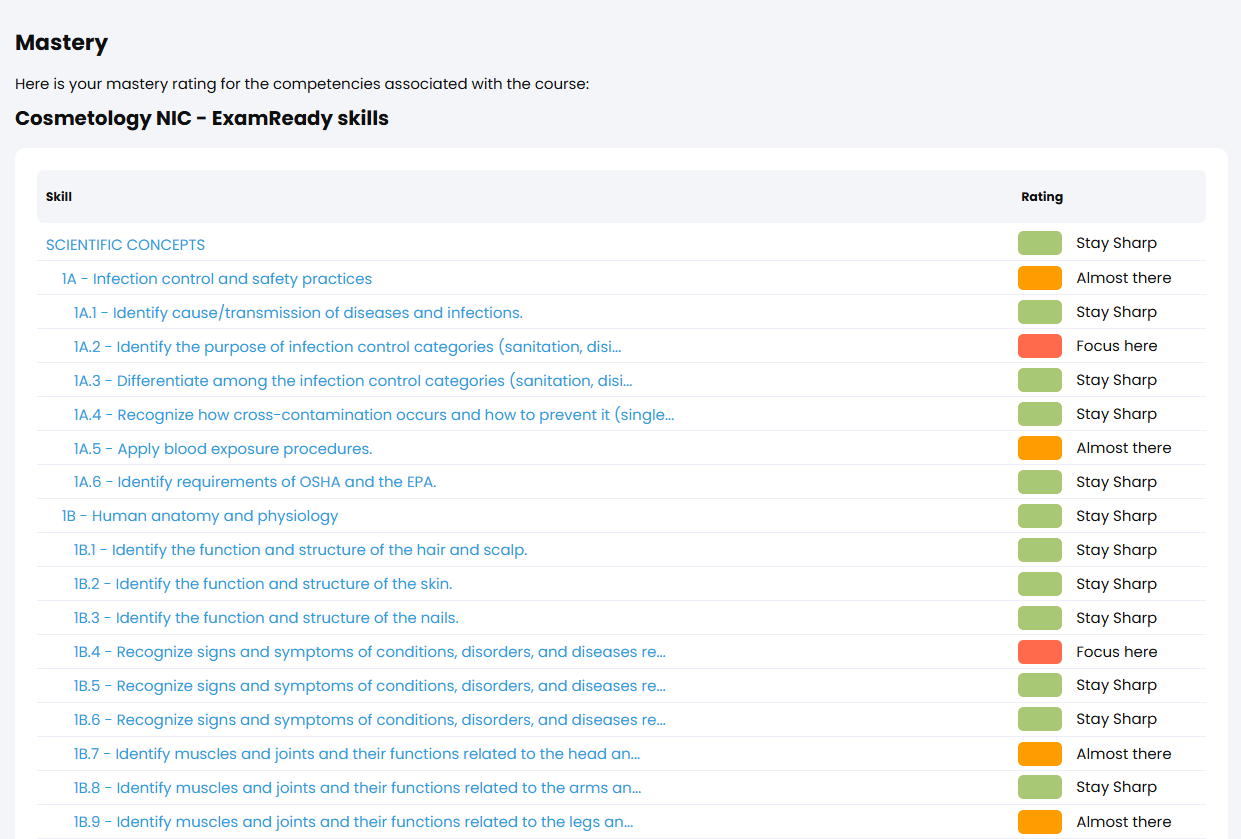This screenshot has width=1241, height=839.
Task: Click the red swatch in the 1B.4 row
Action: 1040,652
